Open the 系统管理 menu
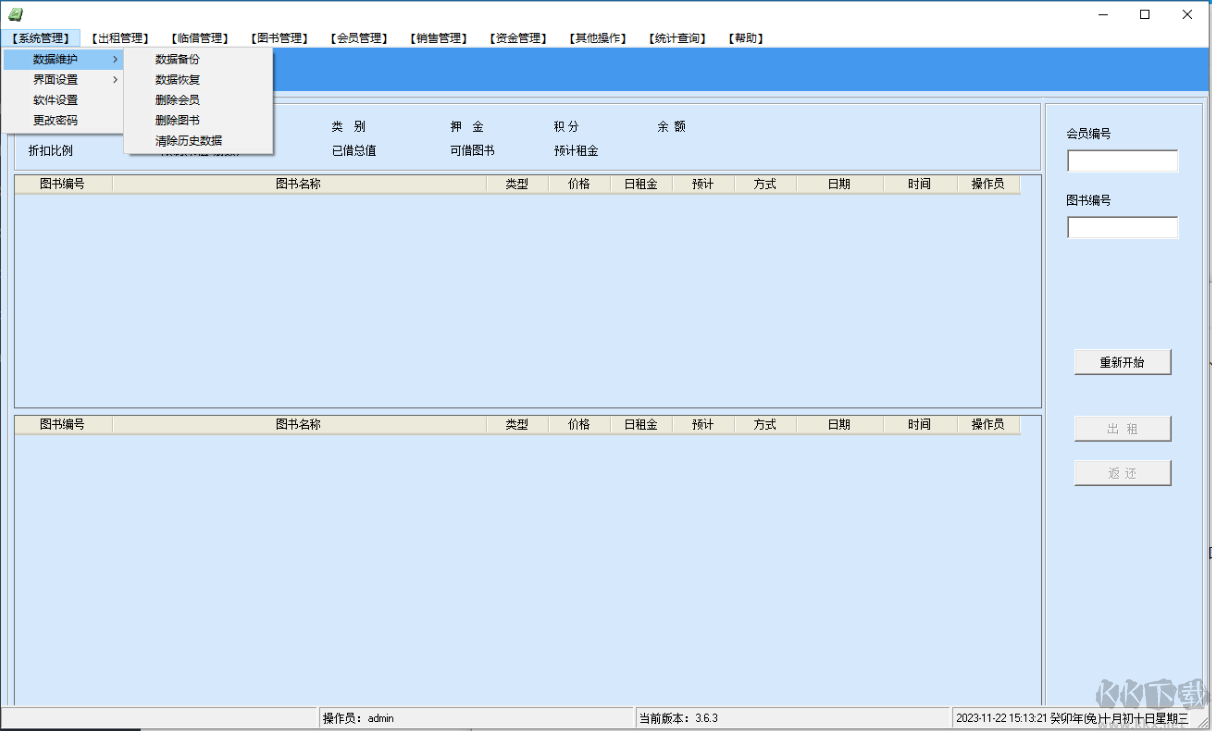The image size is (1212, 731). click(41, 38)
